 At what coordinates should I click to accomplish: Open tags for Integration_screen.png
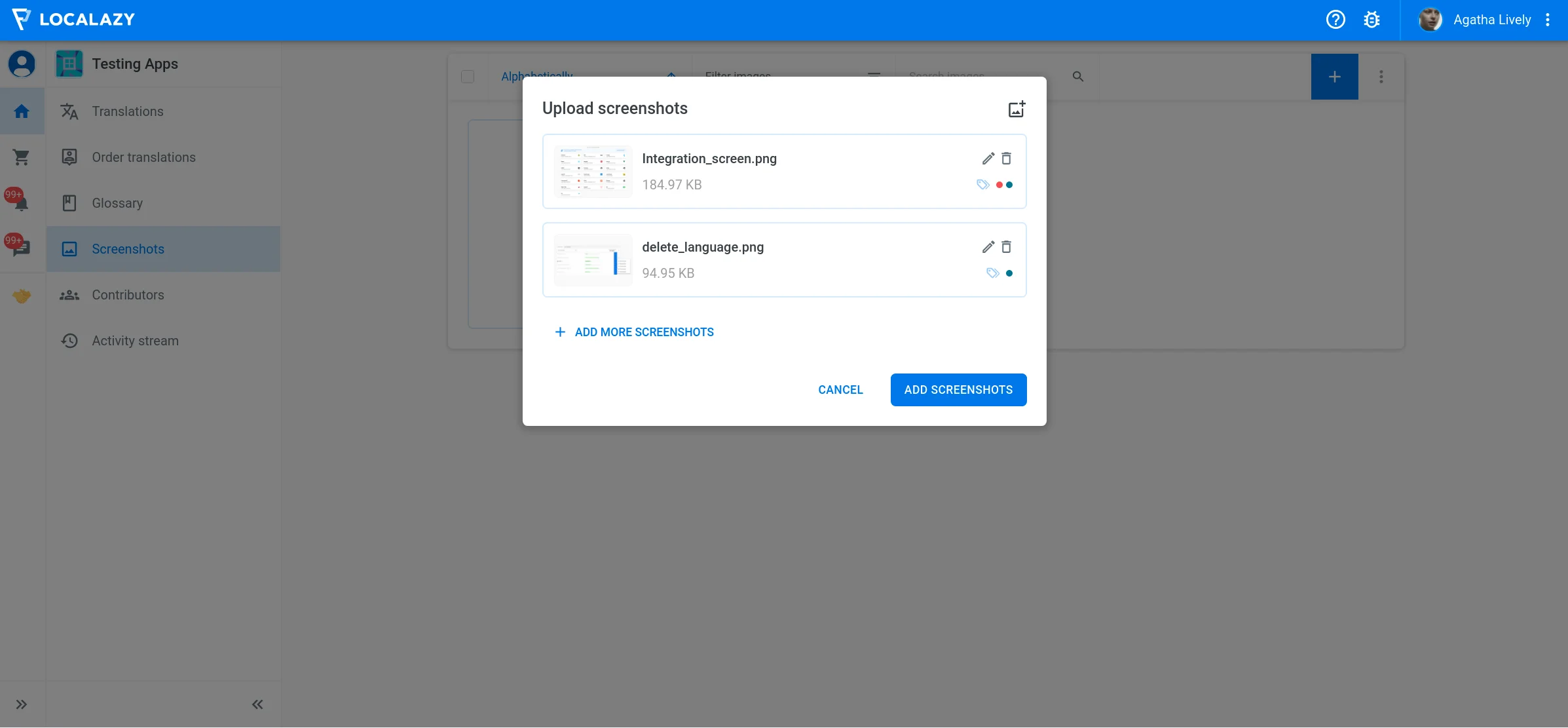point(983,185)
